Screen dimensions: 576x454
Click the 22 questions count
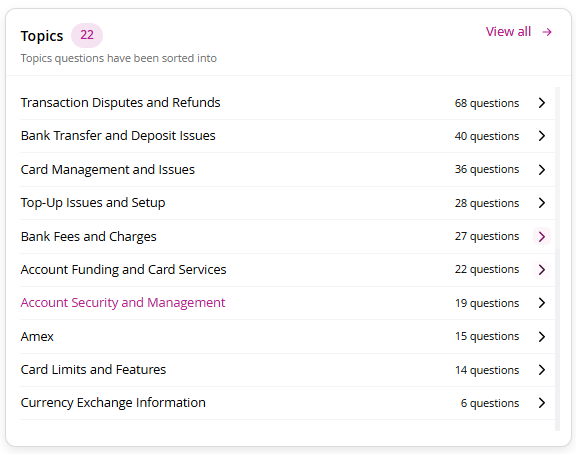pos(487,269)
